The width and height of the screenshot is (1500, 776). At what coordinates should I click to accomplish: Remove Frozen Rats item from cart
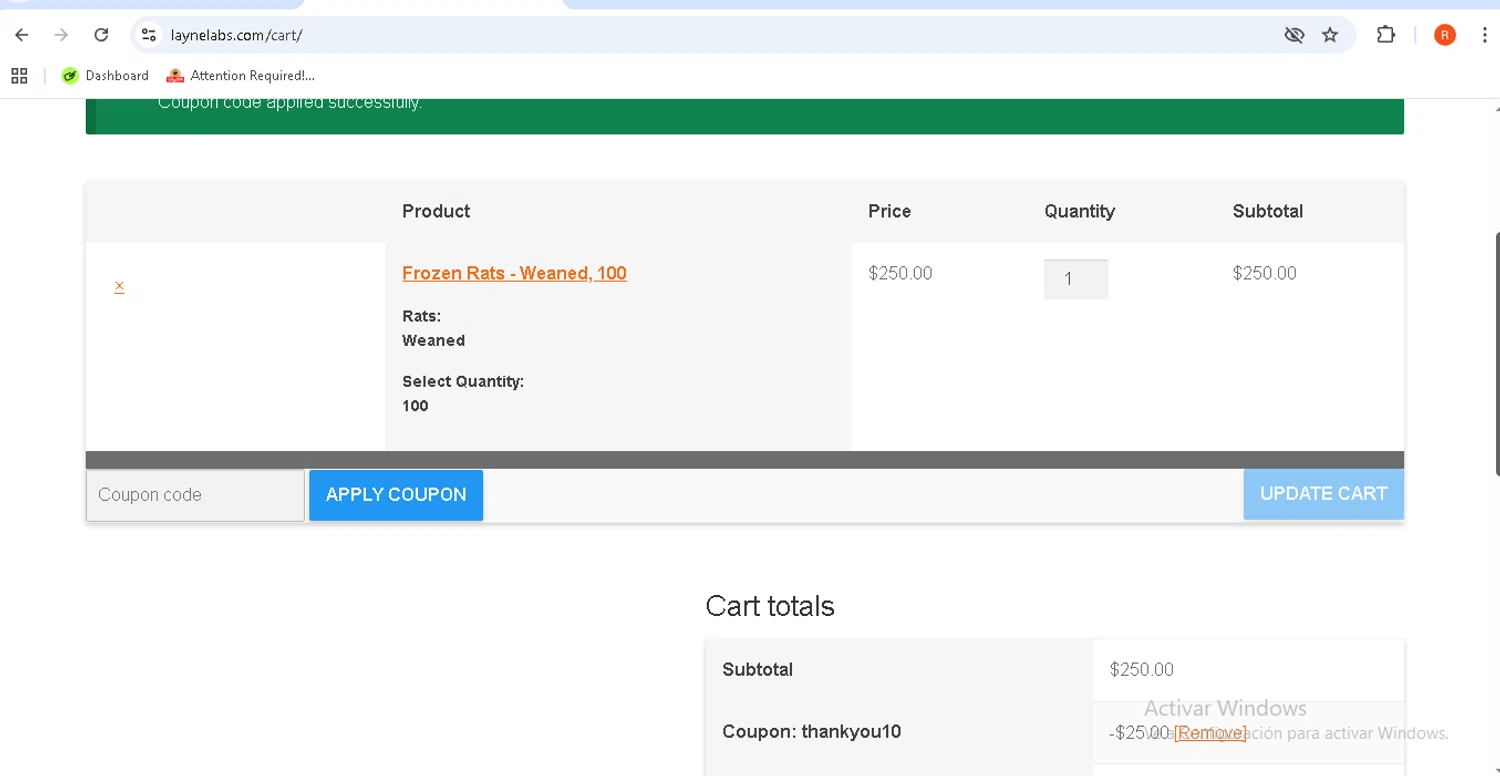pos(119,287)
